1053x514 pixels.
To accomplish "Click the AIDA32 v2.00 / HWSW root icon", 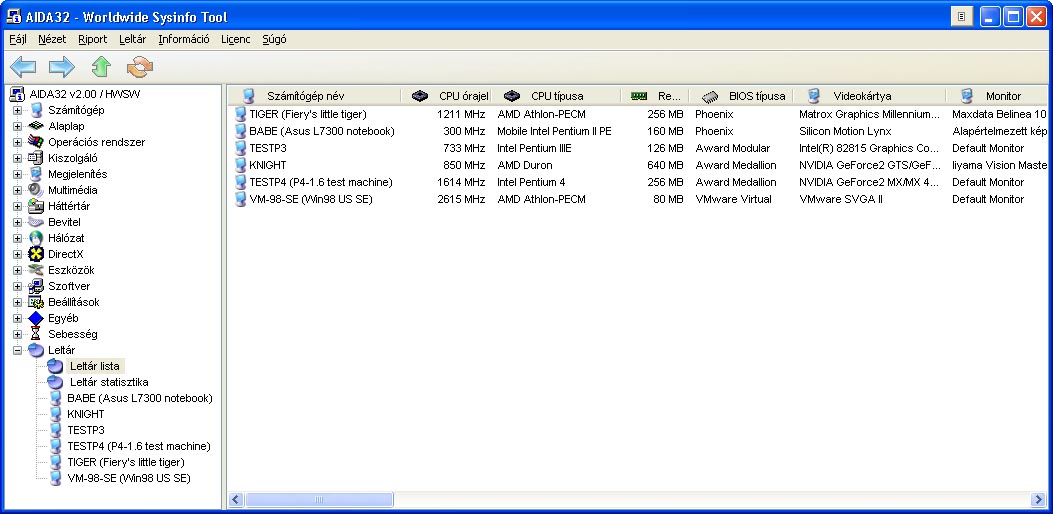I will [17, 94].
